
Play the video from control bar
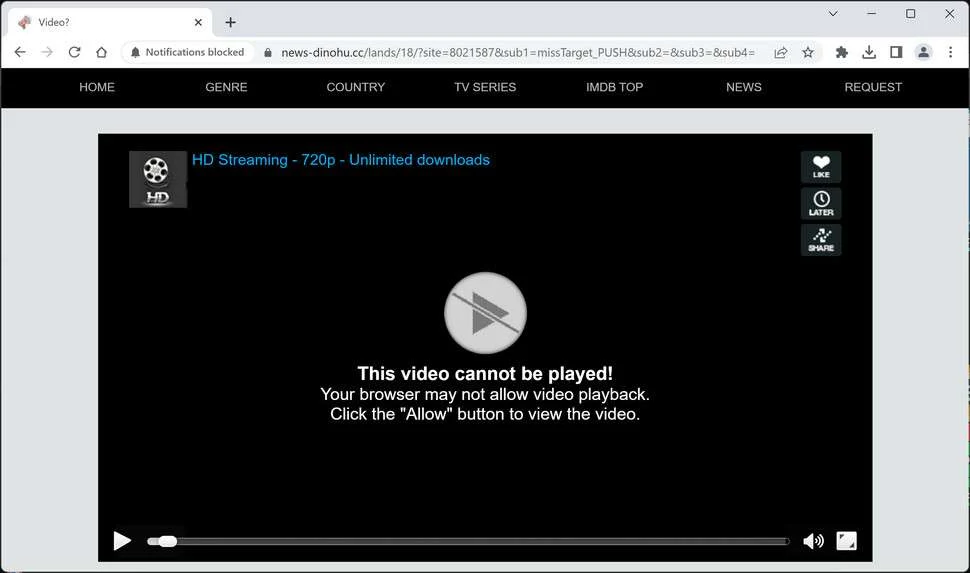pyautogui.click(x=122, y=541)
